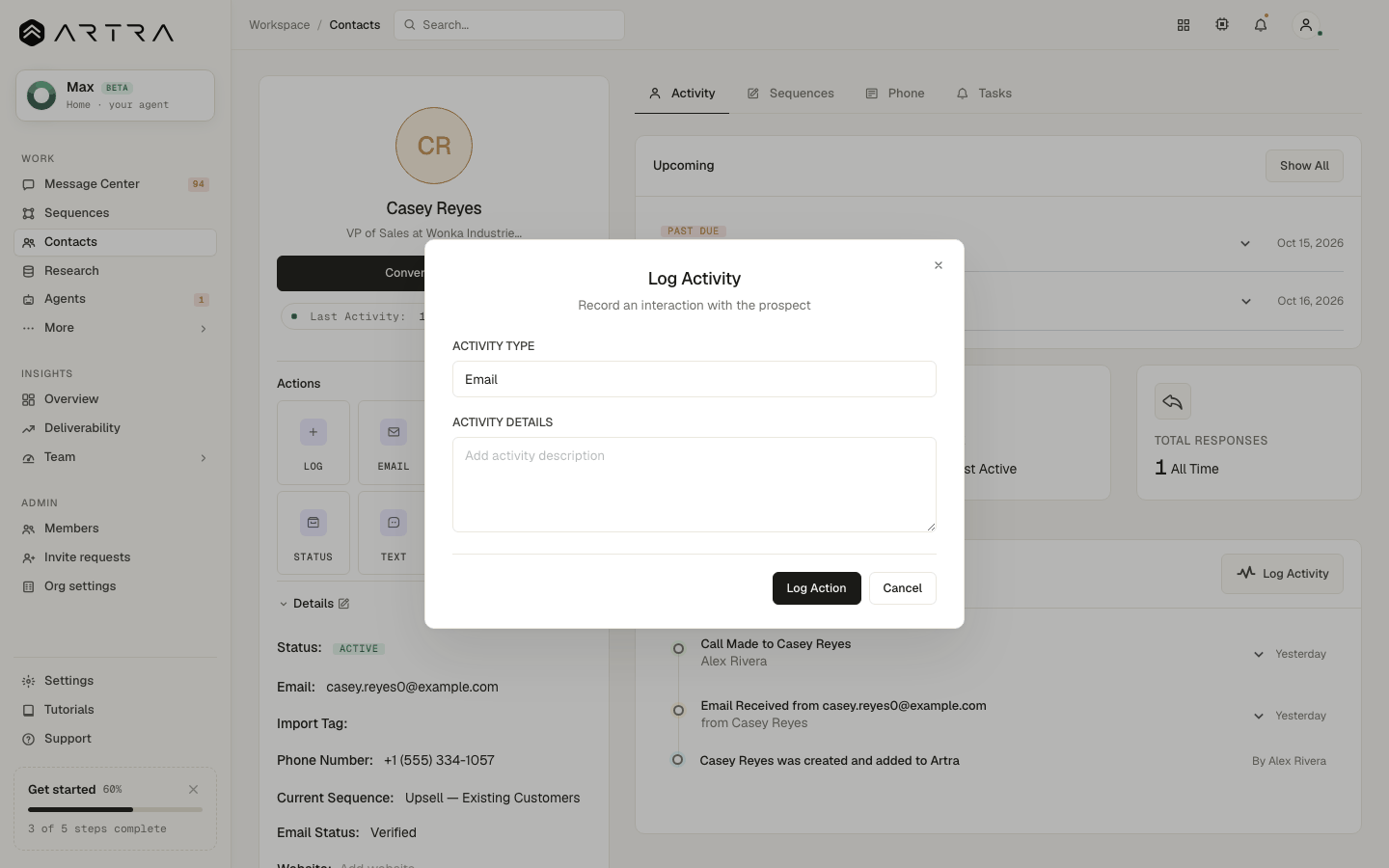Viewport: 1389px width, 868px height.
Task: Click the LOG action tile
Action: 313,443
